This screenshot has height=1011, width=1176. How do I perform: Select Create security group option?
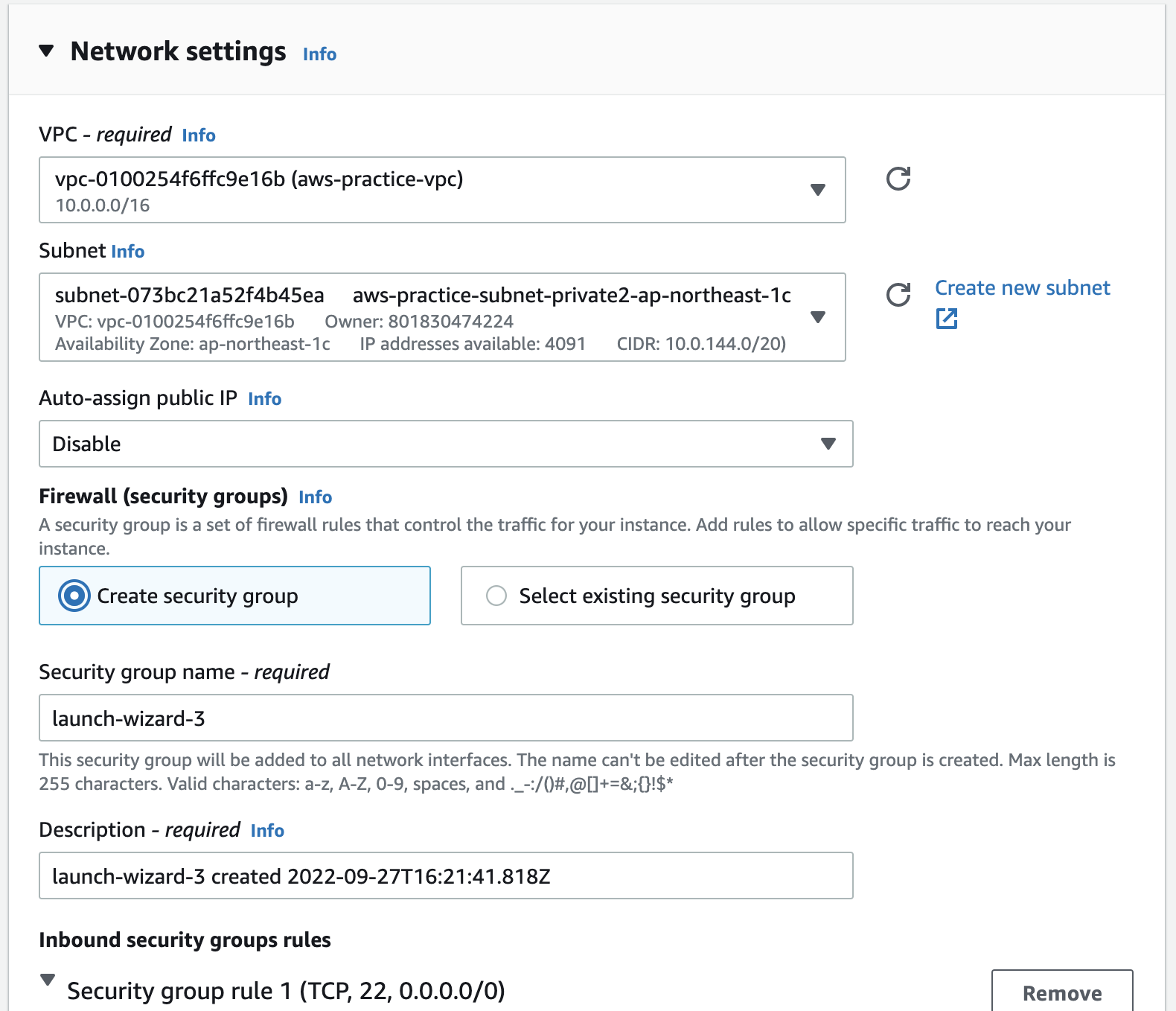(74, 596)
